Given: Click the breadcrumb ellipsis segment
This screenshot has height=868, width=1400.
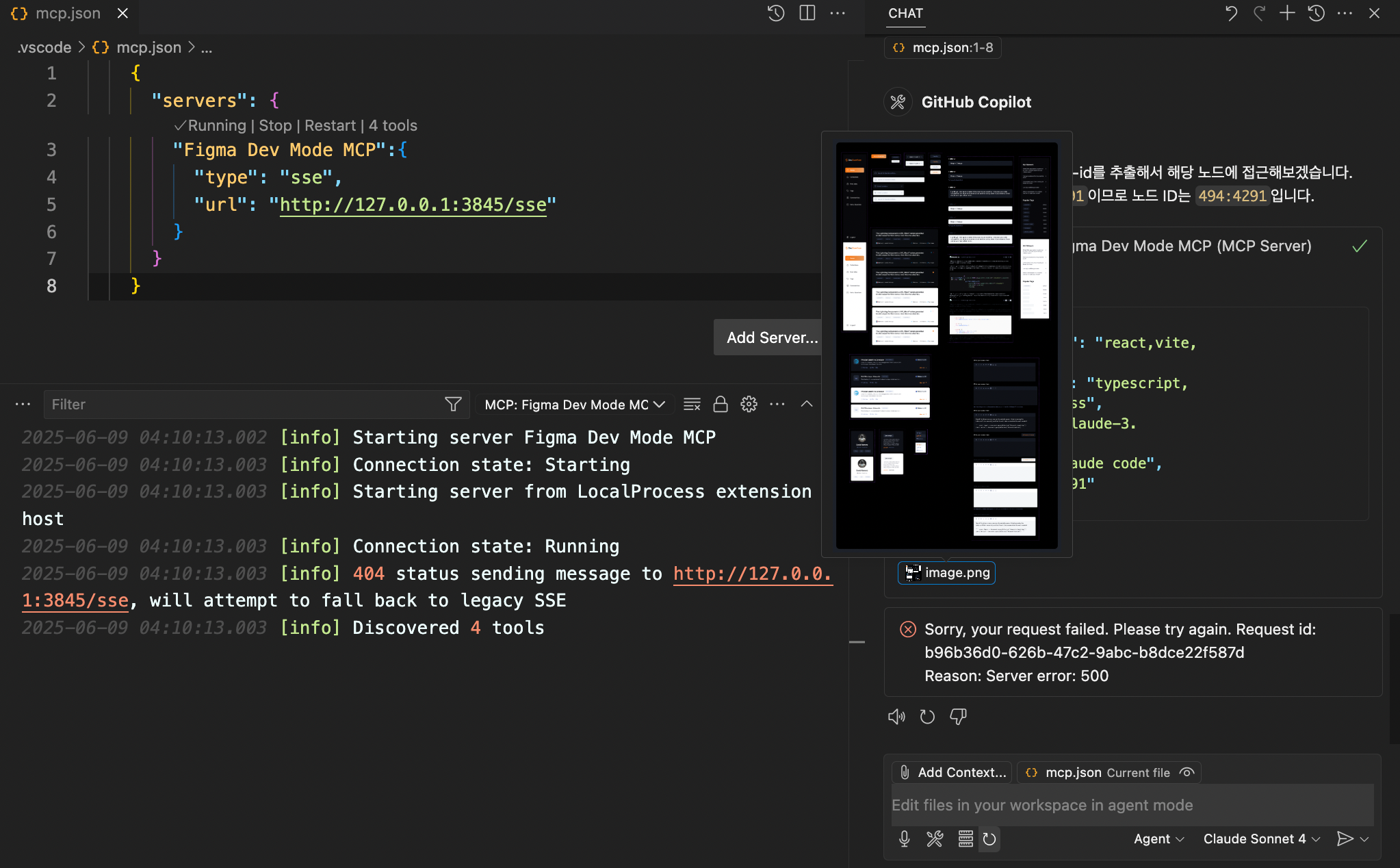Looking at the screenshot, I should (x=207, y=47).
